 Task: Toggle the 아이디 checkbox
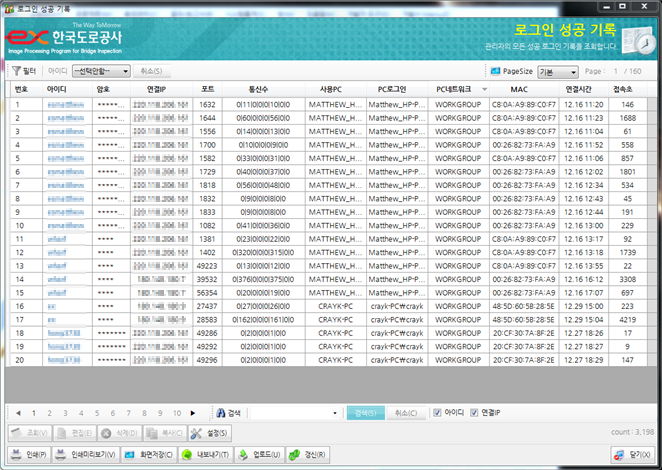pos(438,412)
